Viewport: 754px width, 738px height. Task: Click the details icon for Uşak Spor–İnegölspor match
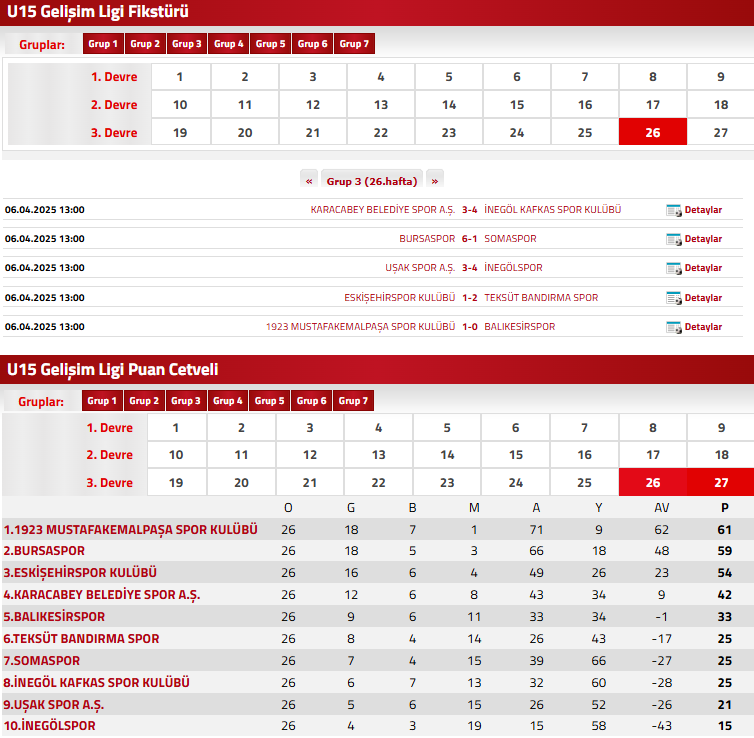pyautogui.click(x=673, y=268)
